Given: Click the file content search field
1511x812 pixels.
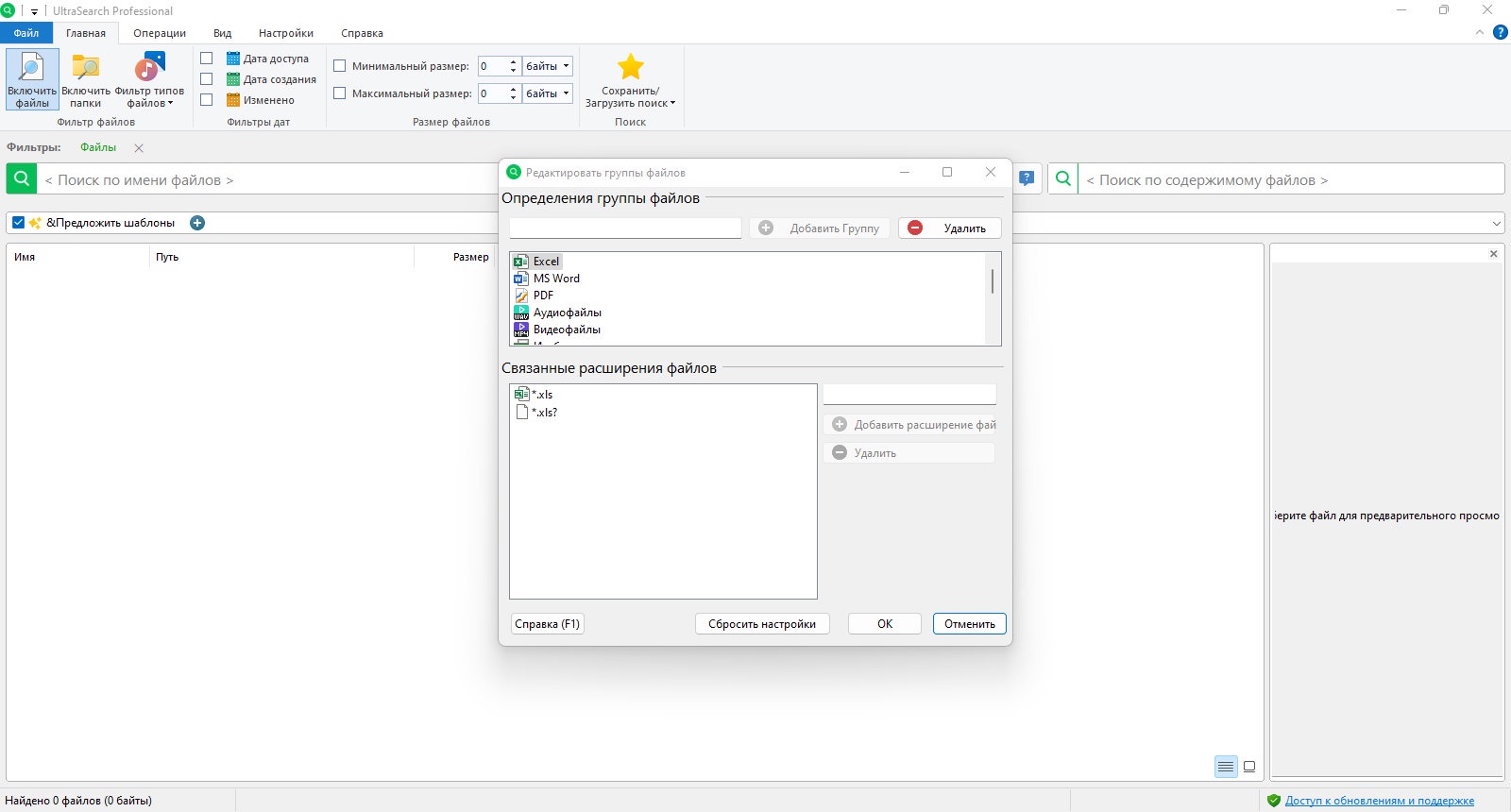Looking at the screenshot, I should (1291, 179).
